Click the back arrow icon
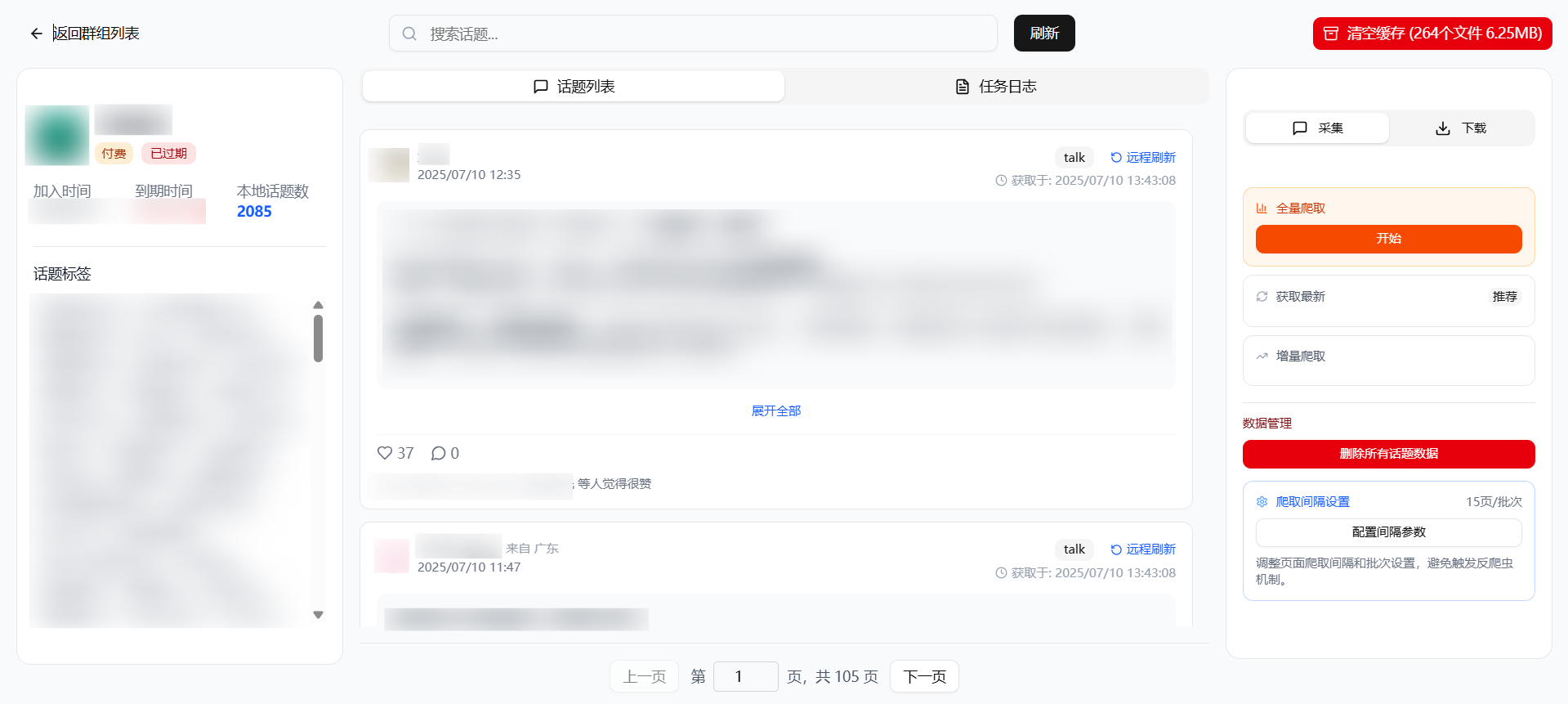Image resolution: width=1568 pixels, height=704 pixels. [36, 34]
